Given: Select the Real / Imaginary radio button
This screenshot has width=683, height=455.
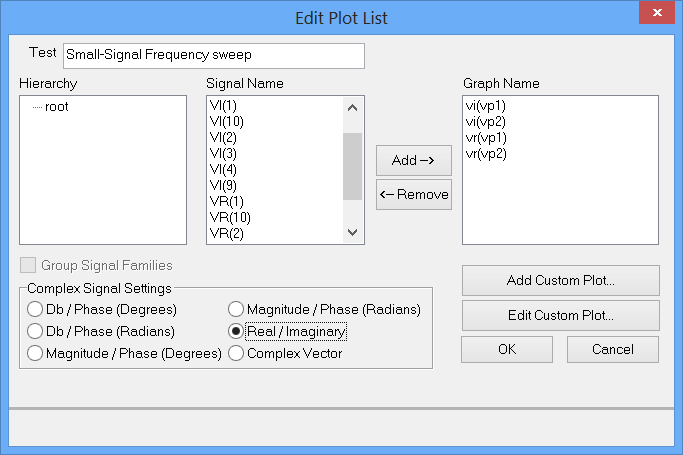Looking at the screenshot, I should pyautogui.click(x=237, y=331).
